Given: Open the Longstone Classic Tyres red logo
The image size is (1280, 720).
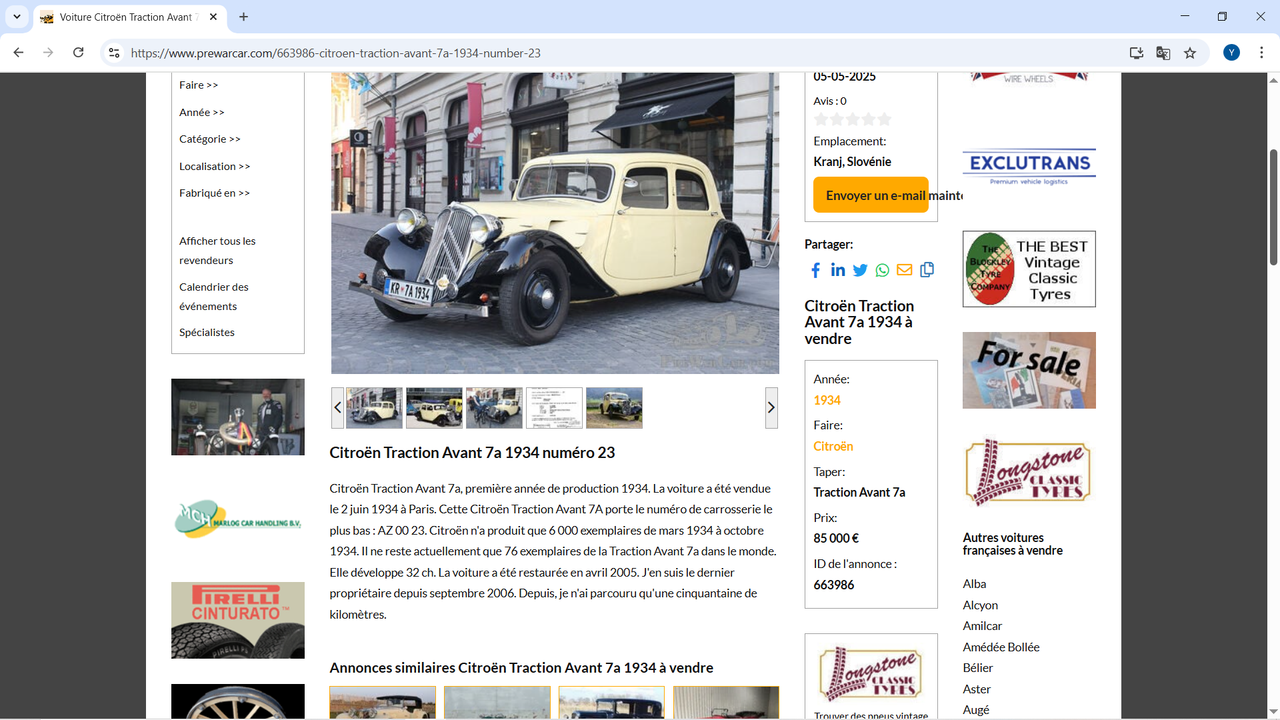Looking at the screenshot, I should pyautogui.click(x=1029, y=472).
